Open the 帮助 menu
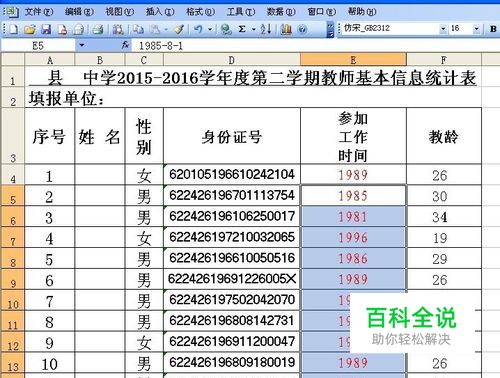 click(362, 12)
